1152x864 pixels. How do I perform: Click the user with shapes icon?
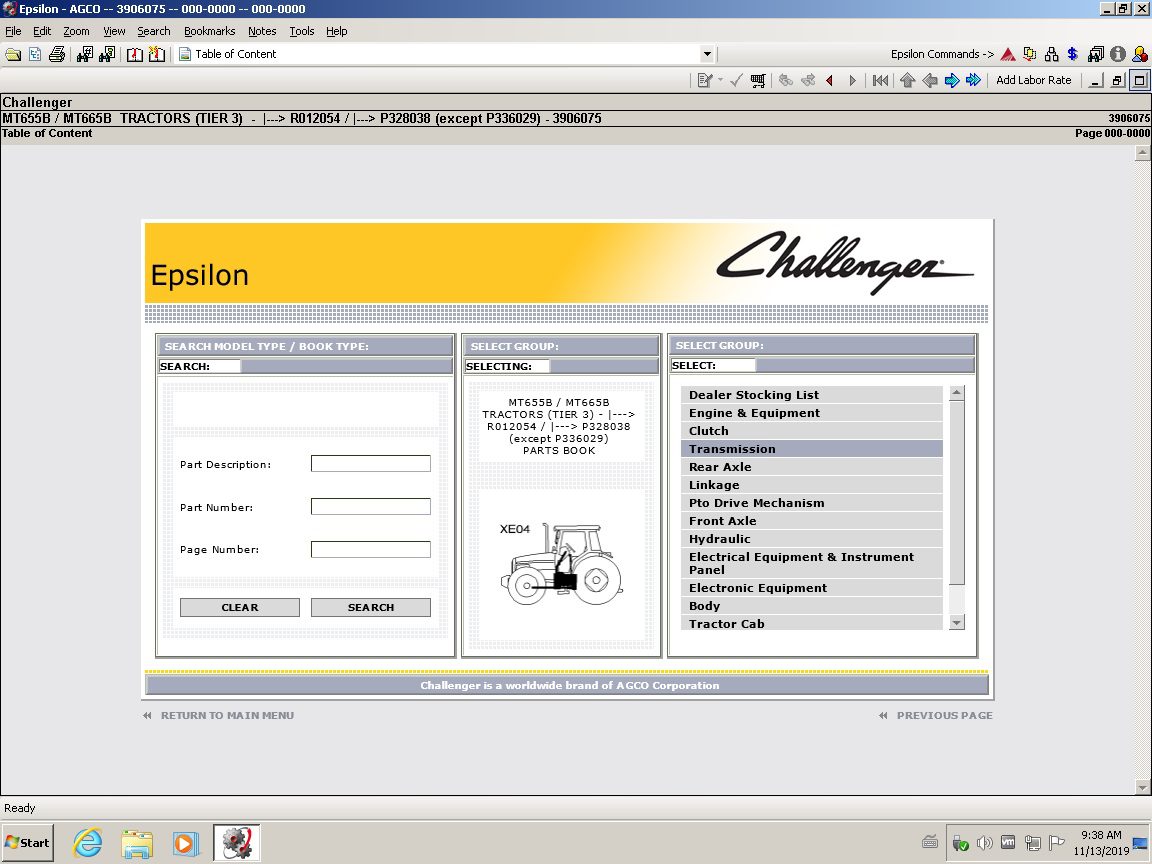pos(1140,54)
